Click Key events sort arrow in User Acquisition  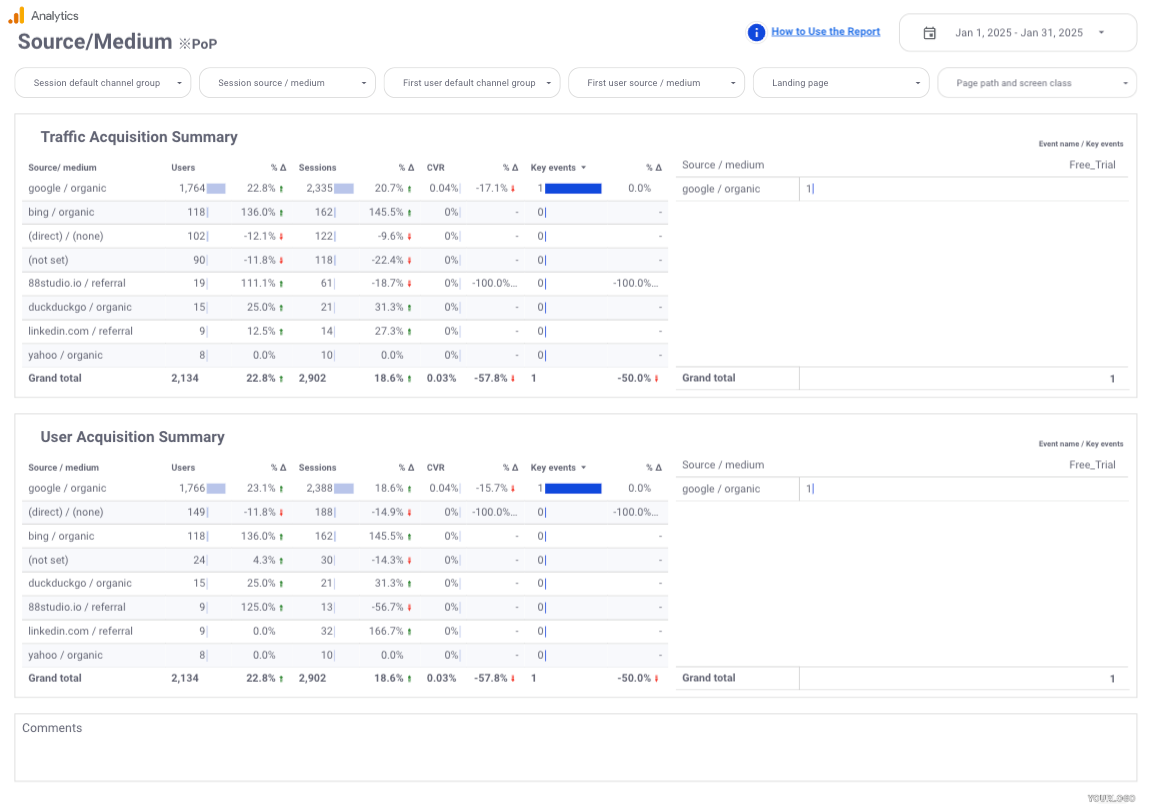click(x=583, y=468)
